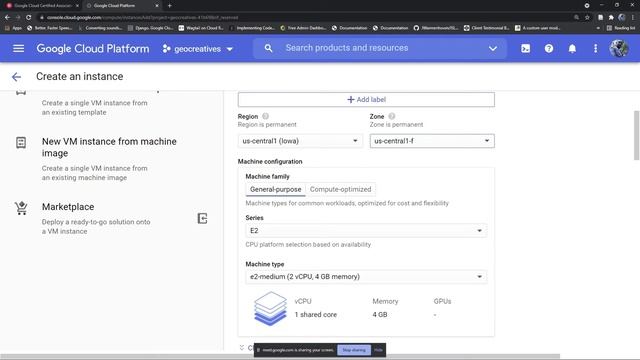
Task: Open a new browser tab
Action: [x=169, y=6]
